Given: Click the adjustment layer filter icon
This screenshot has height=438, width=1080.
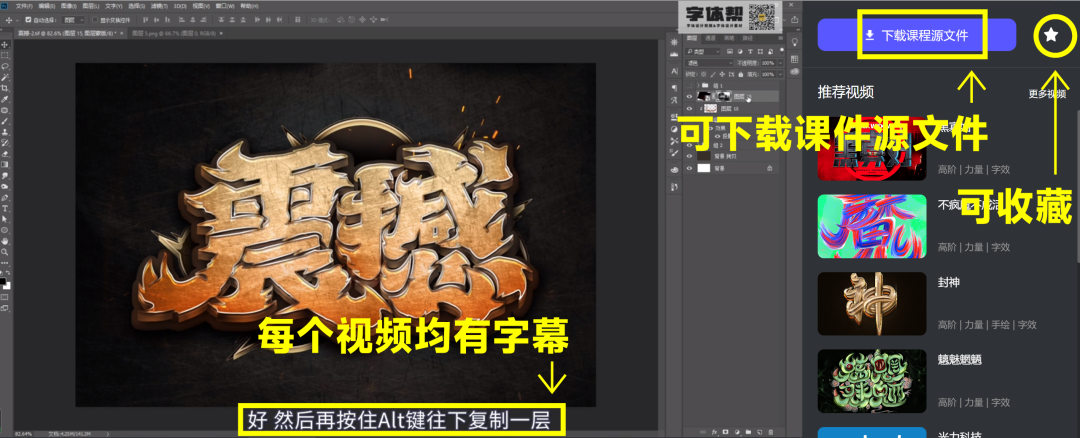Looking at the screenshot, I should (739, 52).
